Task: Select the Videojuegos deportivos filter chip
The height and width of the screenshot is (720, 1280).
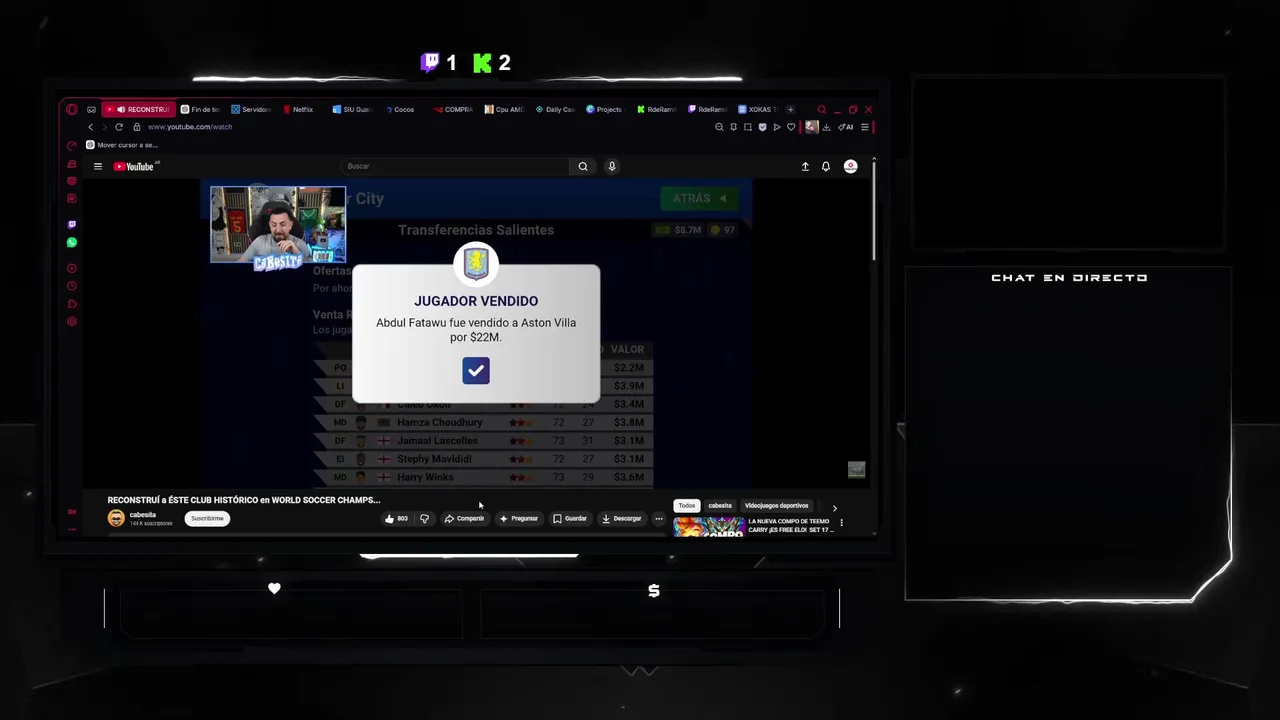Action: [776, 506]
